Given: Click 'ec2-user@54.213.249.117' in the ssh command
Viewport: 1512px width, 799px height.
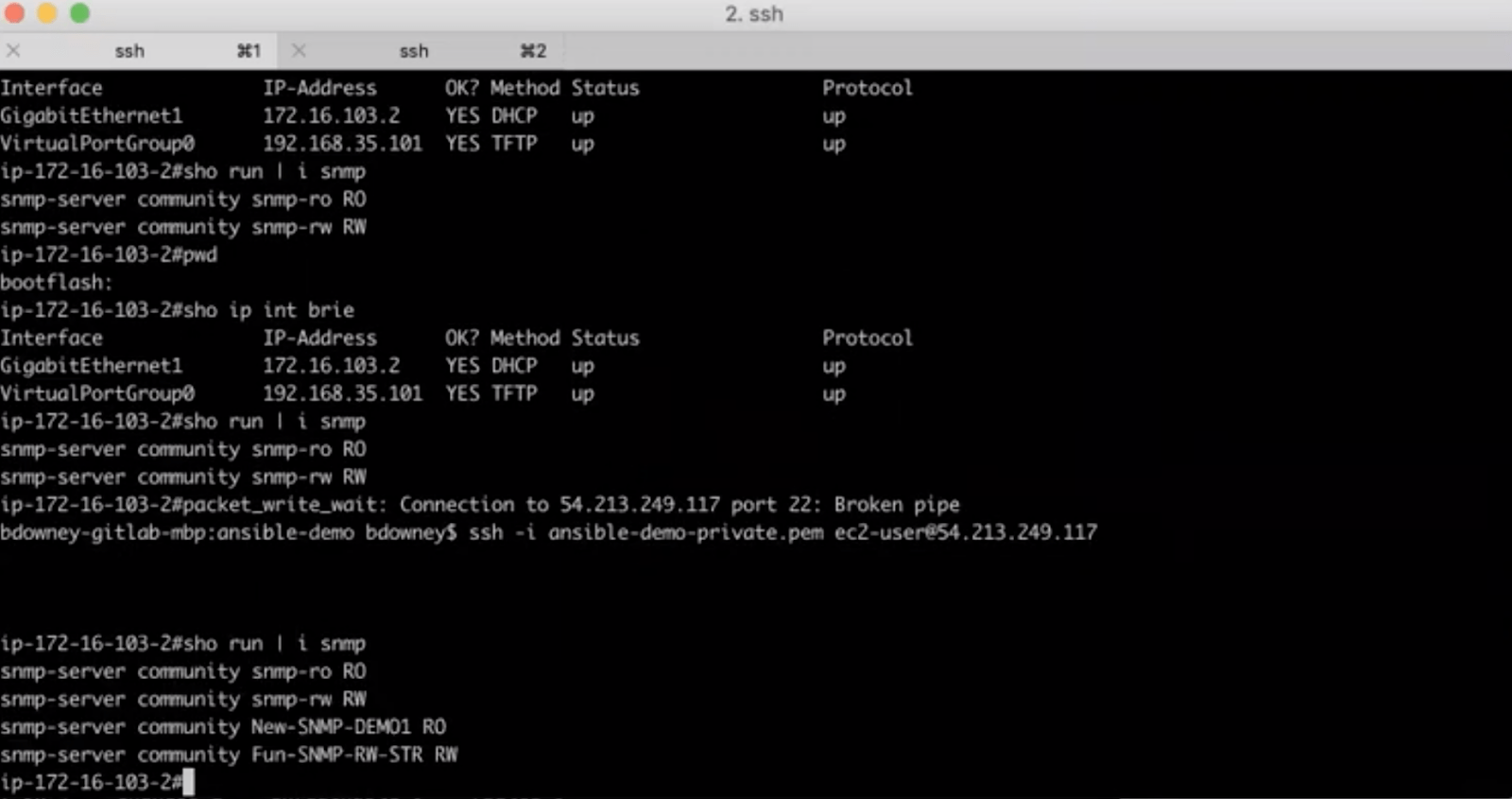Looking at the screenshot, I should pos(966,532).
